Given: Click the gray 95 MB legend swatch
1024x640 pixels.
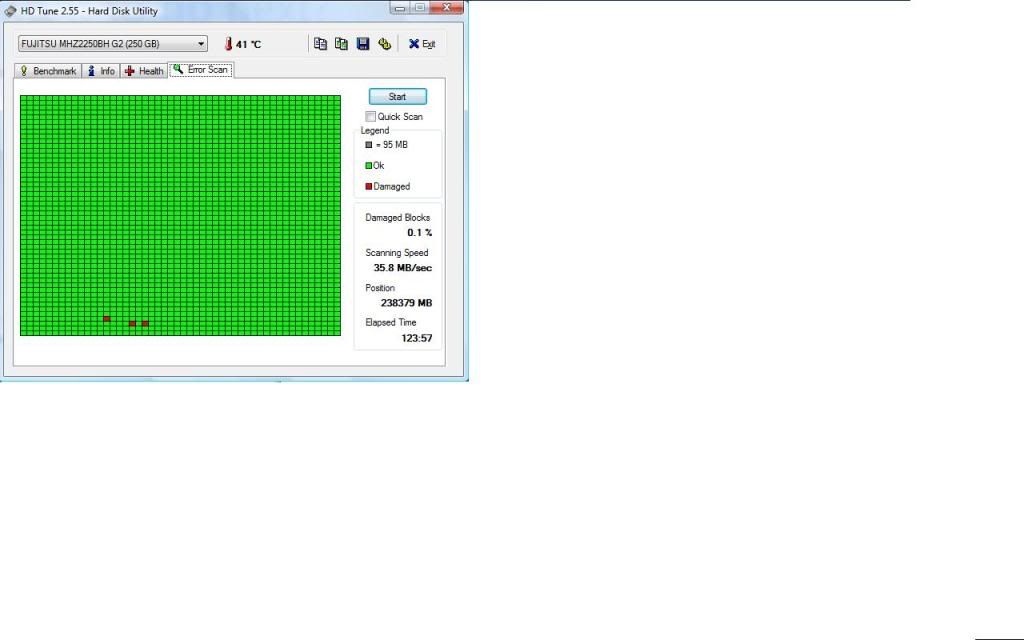Looking at the screenshot, I should coord(368,145).
